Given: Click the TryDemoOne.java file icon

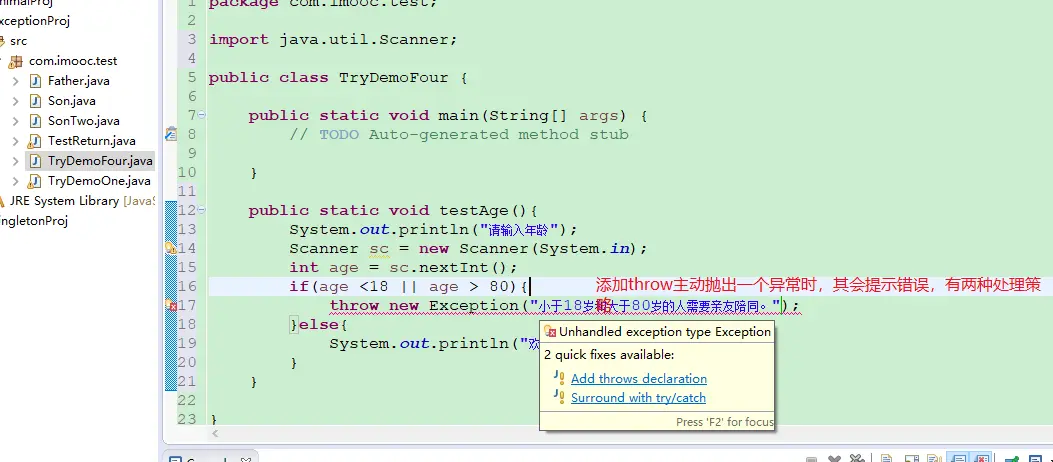Looking at the screenshot, I should (x=34, y=181).
